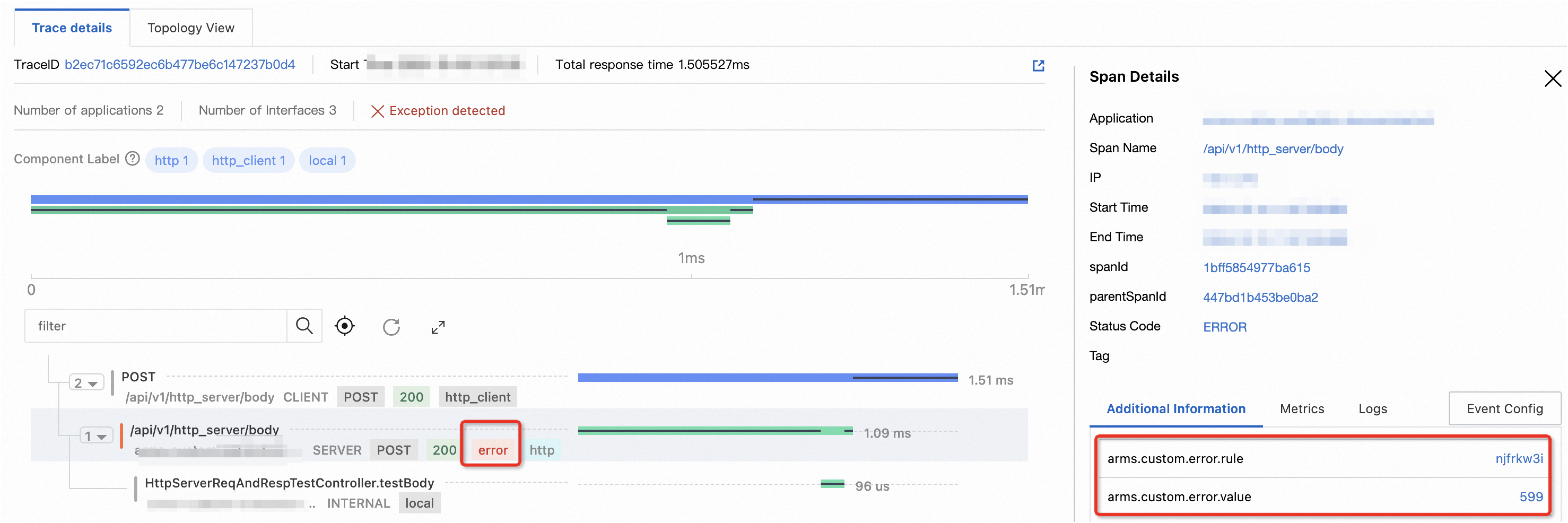Open trace in new window icon
The width and height of the screenshot is (1568, 523).
click(x=1038, y=66)
